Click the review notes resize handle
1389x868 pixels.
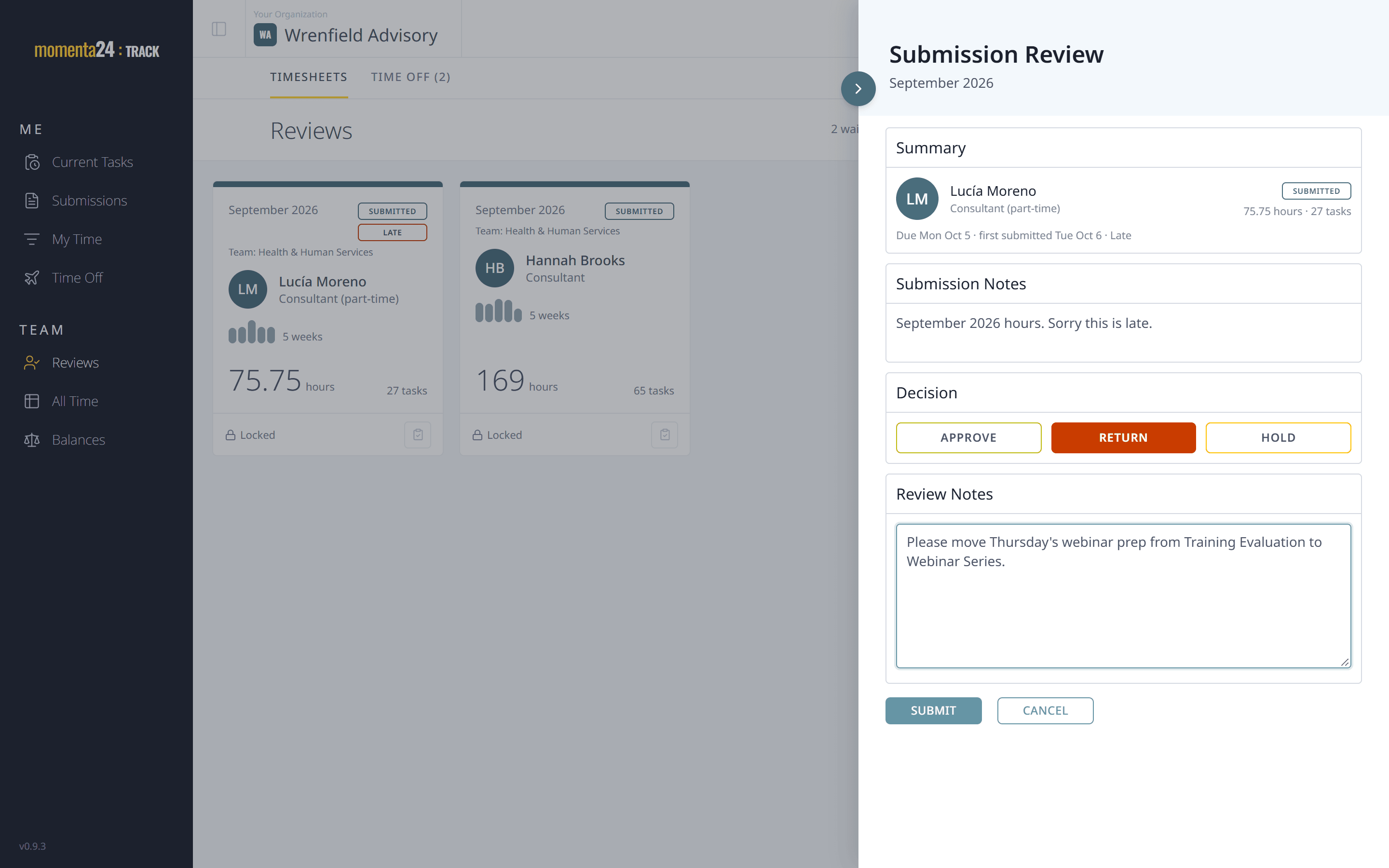pyautogui.click(x=1345, y=662)
